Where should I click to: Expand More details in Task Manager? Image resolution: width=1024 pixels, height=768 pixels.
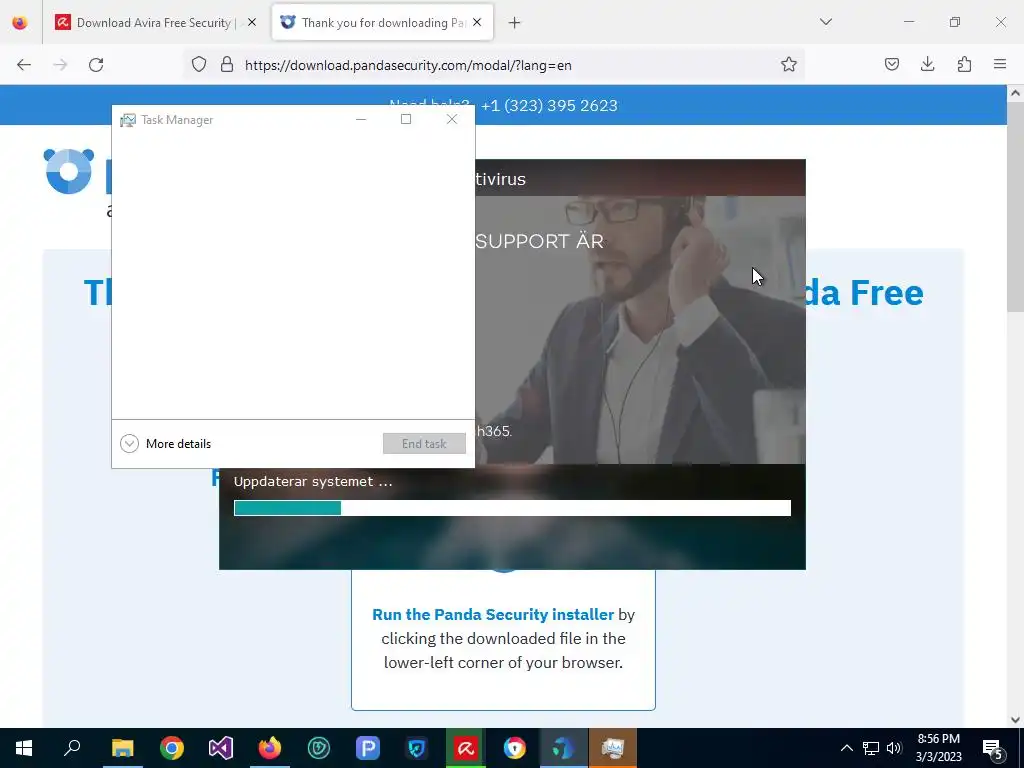[166, 443]
